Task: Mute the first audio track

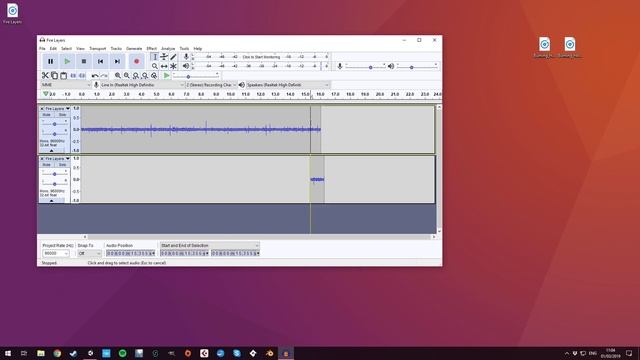Action: [47, 115]
